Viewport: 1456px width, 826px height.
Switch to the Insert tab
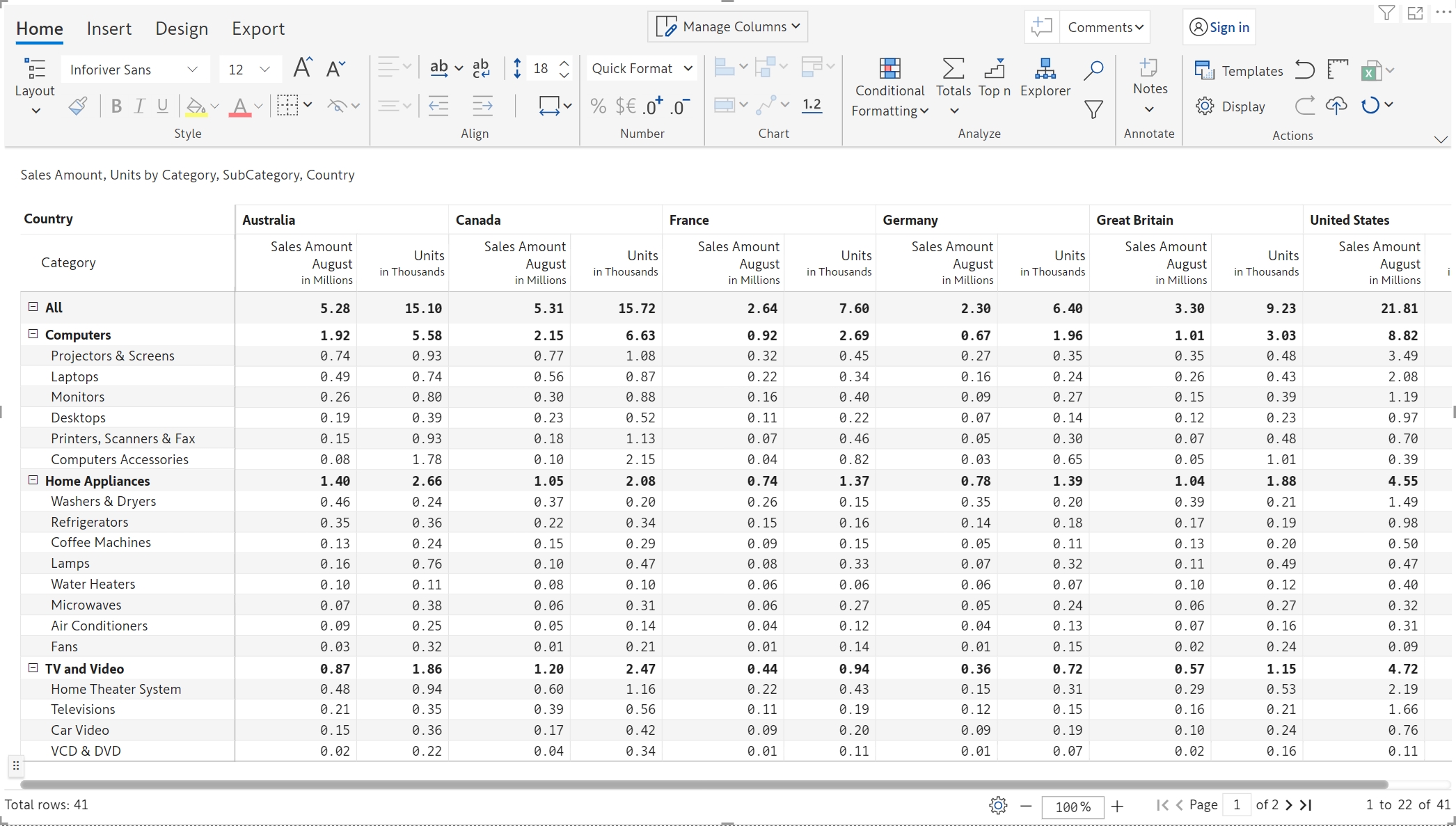[109, 29]
